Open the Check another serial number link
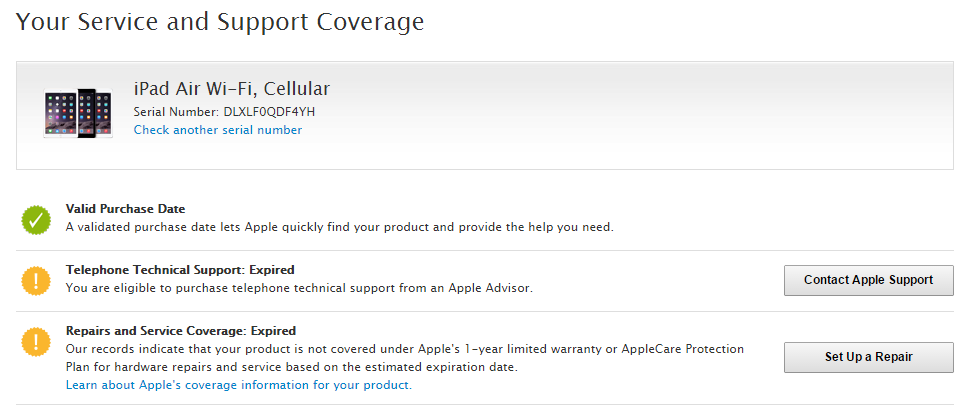 (218, 130)
